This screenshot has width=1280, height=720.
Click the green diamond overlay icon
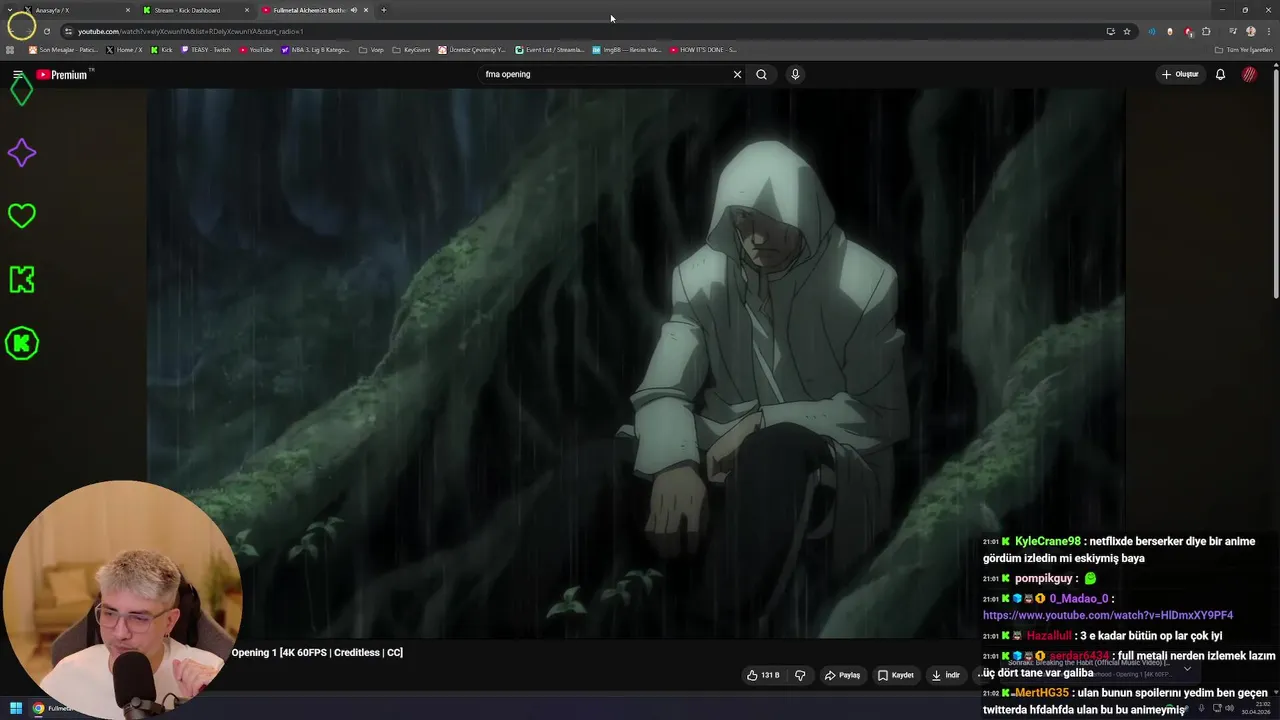(21, 91)
